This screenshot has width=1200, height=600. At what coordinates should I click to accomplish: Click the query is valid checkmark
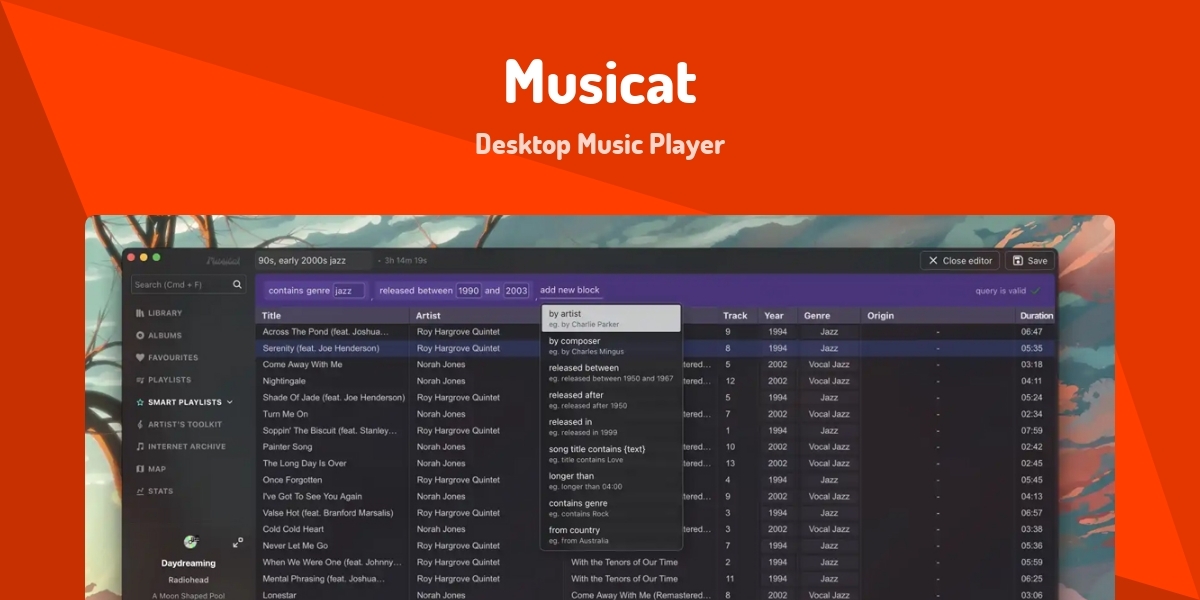pos(1036,291)
